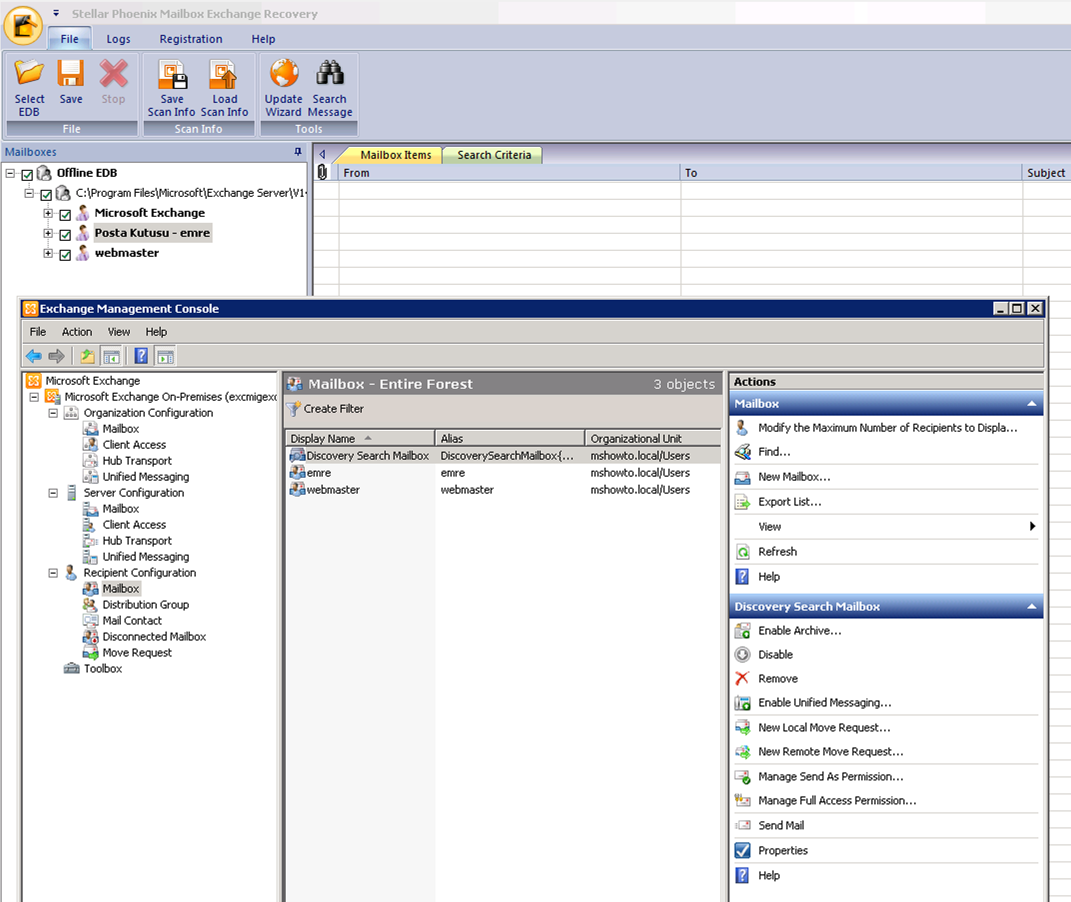
Task: Click the Refresh action icon
Action: tap(742, 552)
